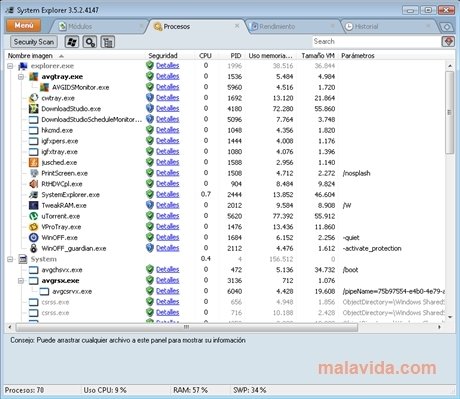Select the DownloadStudioScheduleMonitor process row

(225, 119)
